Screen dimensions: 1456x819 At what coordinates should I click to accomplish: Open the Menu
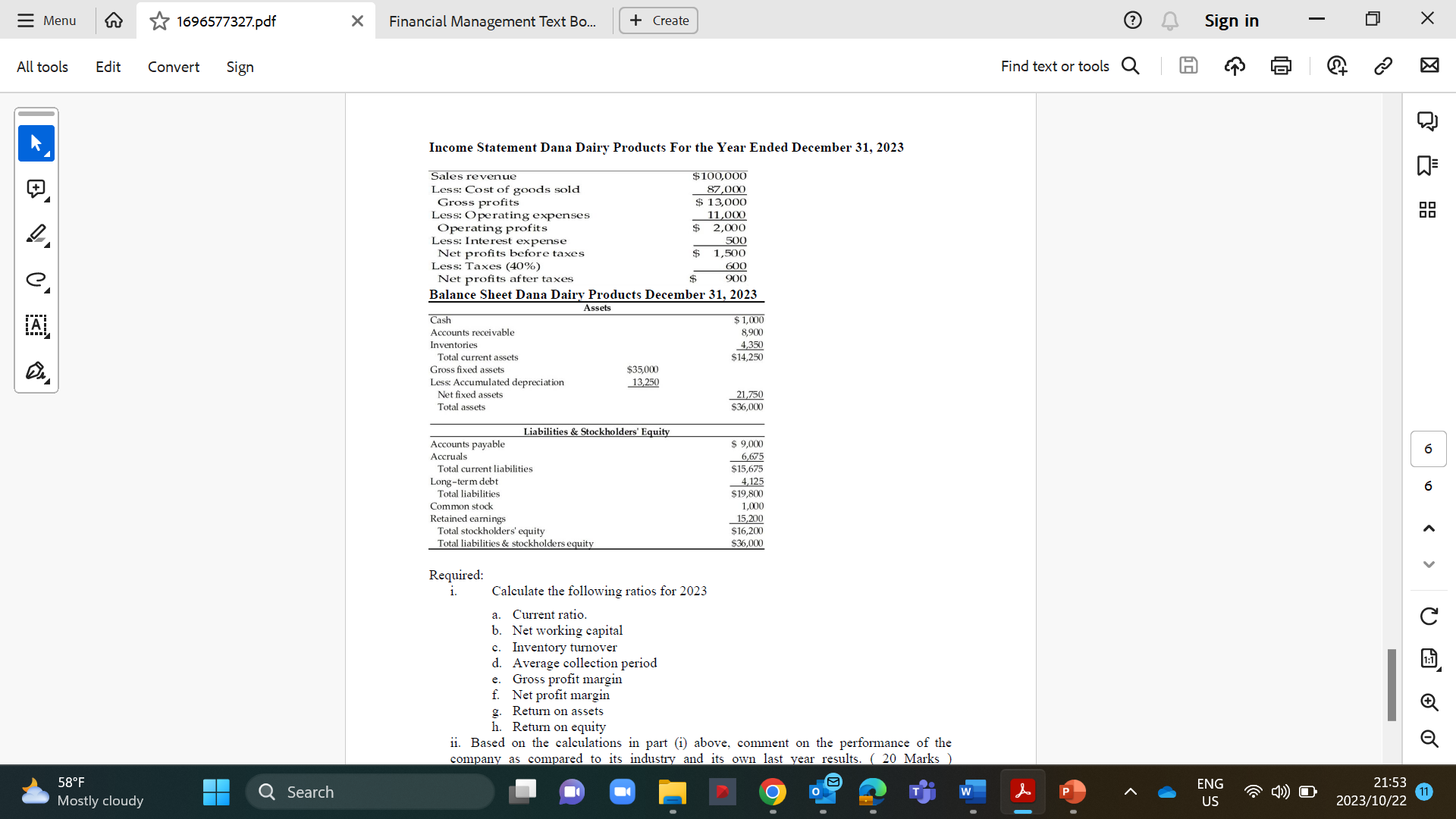click(x=45, y=20)
